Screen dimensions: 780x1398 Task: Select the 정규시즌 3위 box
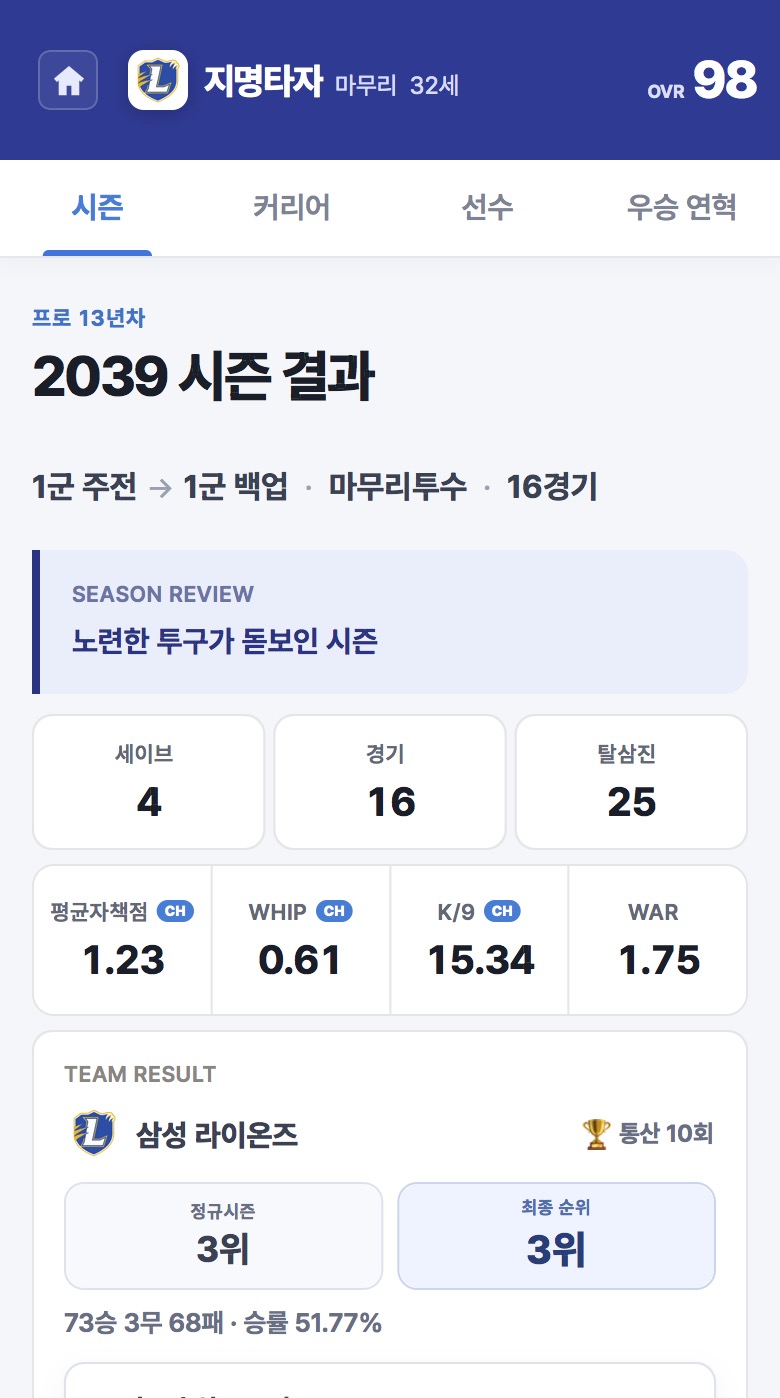pyautogui.click(x=223, y=1236)
